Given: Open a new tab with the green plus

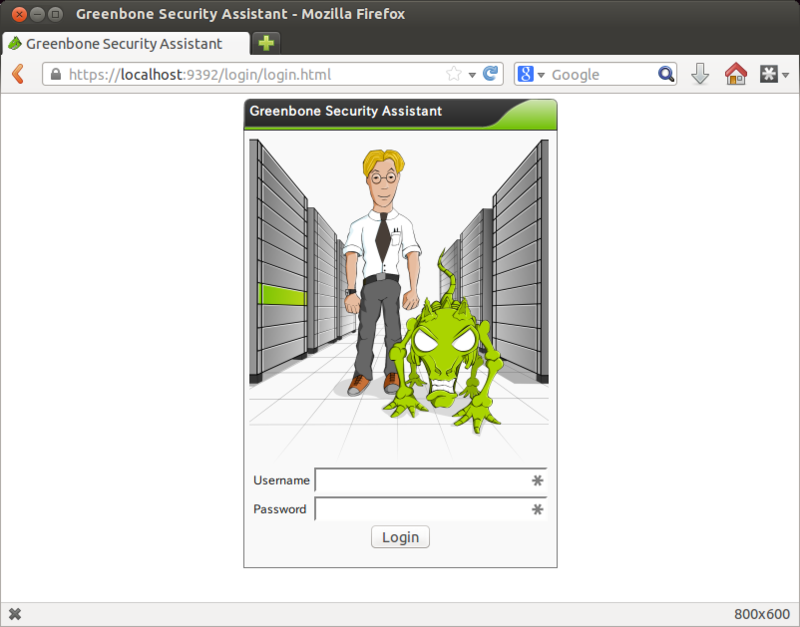Looking at the screenshot, I should (x=266, y=43).
